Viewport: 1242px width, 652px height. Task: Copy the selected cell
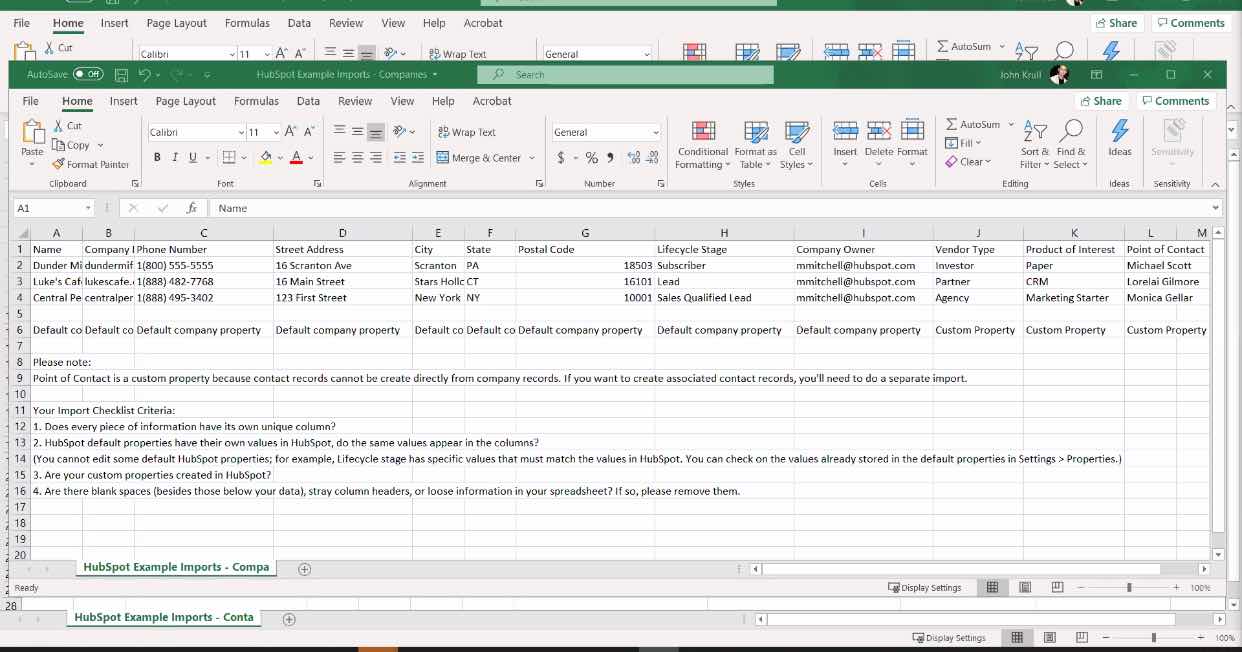point(72,145)
